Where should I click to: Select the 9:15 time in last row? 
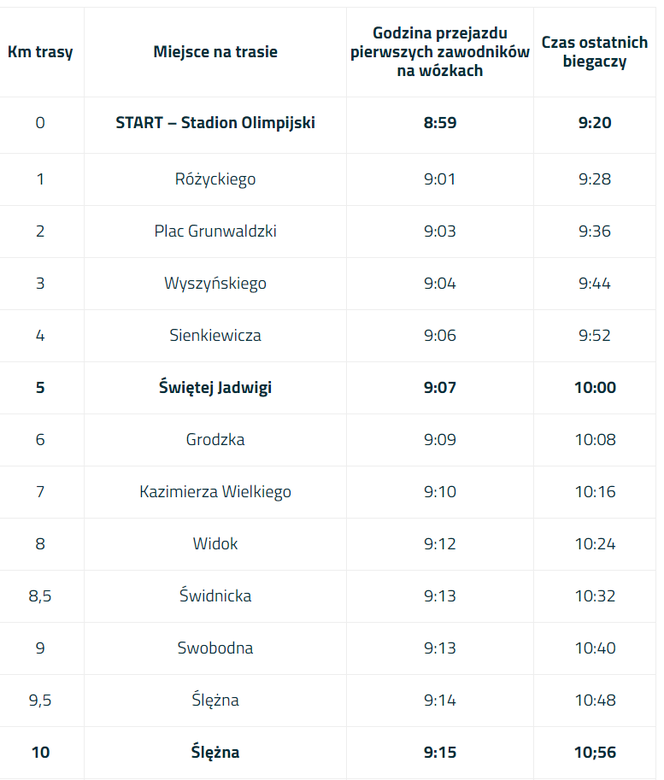point(440,752)
